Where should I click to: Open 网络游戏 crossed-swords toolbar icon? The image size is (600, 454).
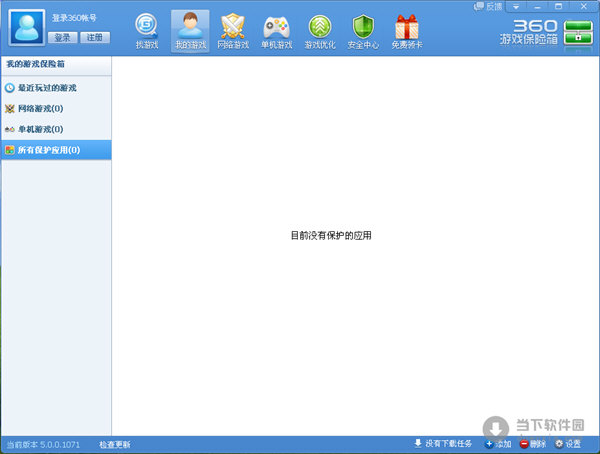(x=233, y=32)
